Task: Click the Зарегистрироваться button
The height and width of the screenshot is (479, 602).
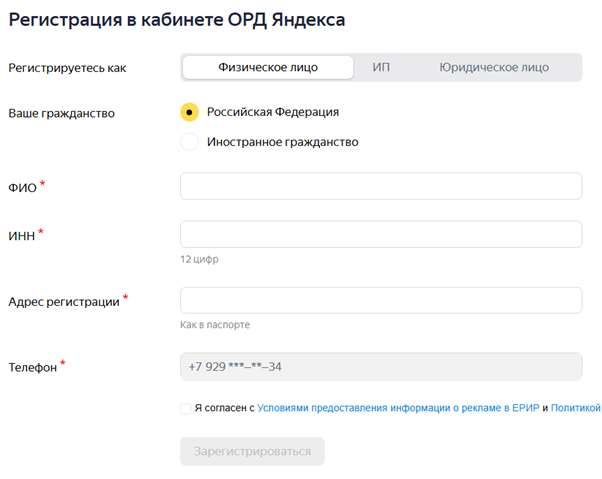Action: 252,451
